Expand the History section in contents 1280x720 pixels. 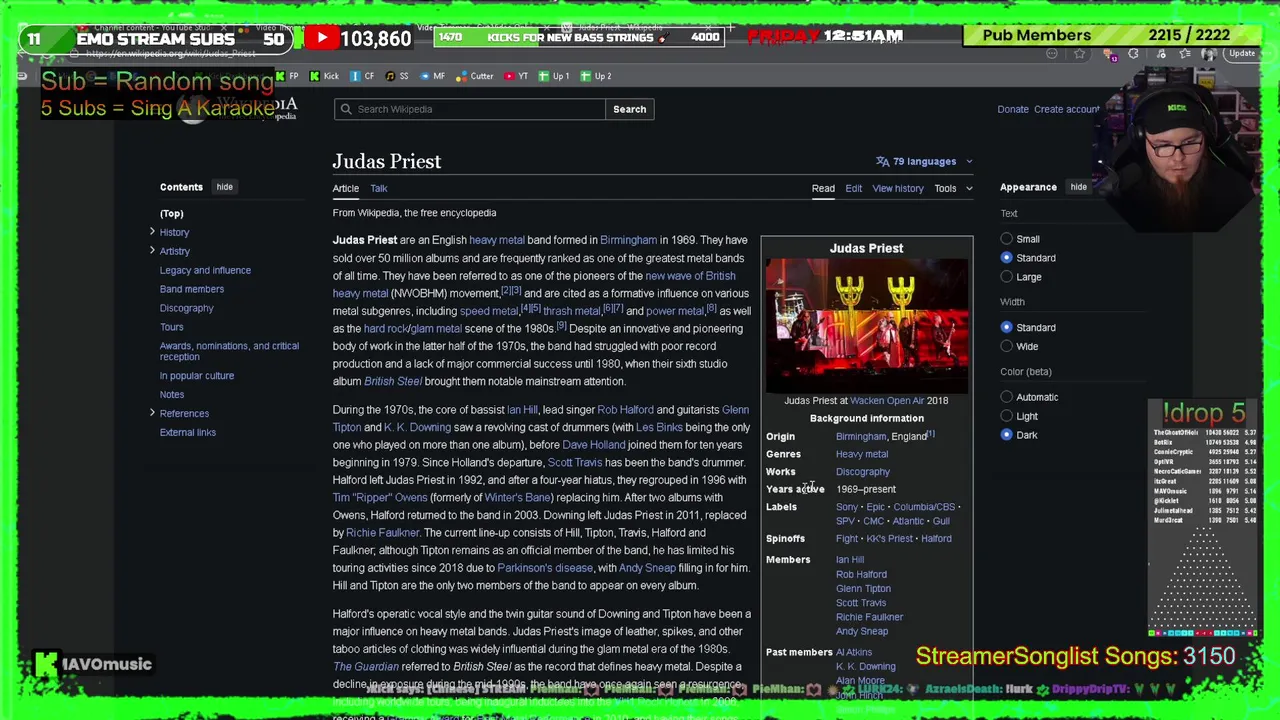click(152, 232)
